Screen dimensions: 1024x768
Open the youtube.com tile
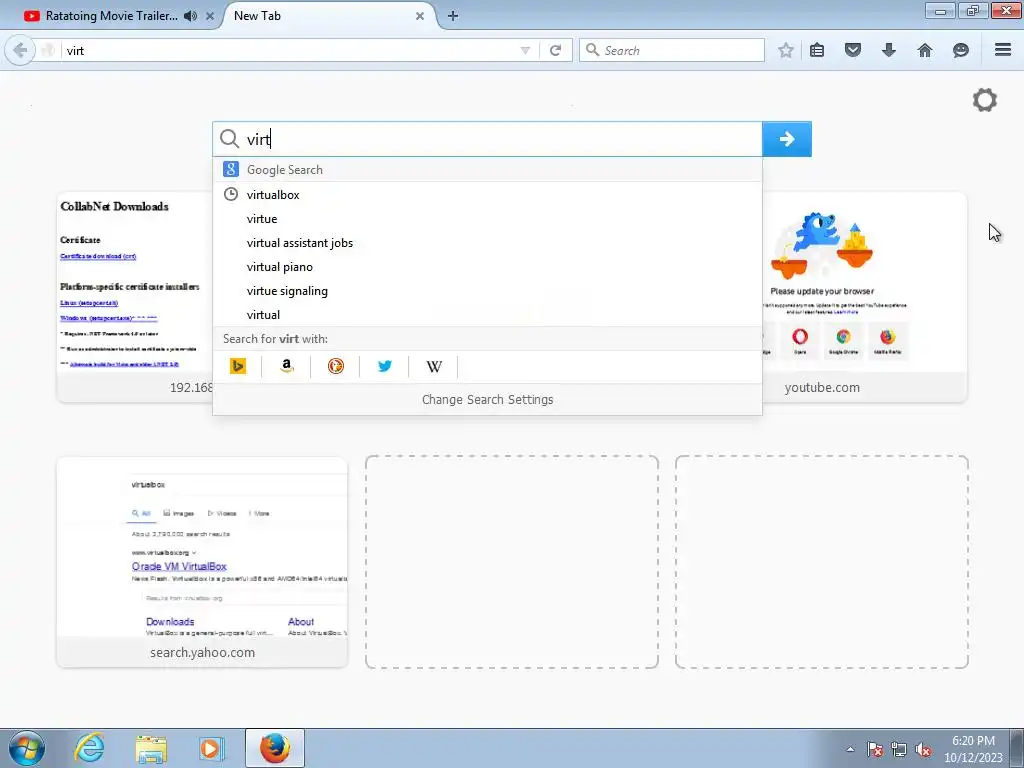[x=865, y=297]
